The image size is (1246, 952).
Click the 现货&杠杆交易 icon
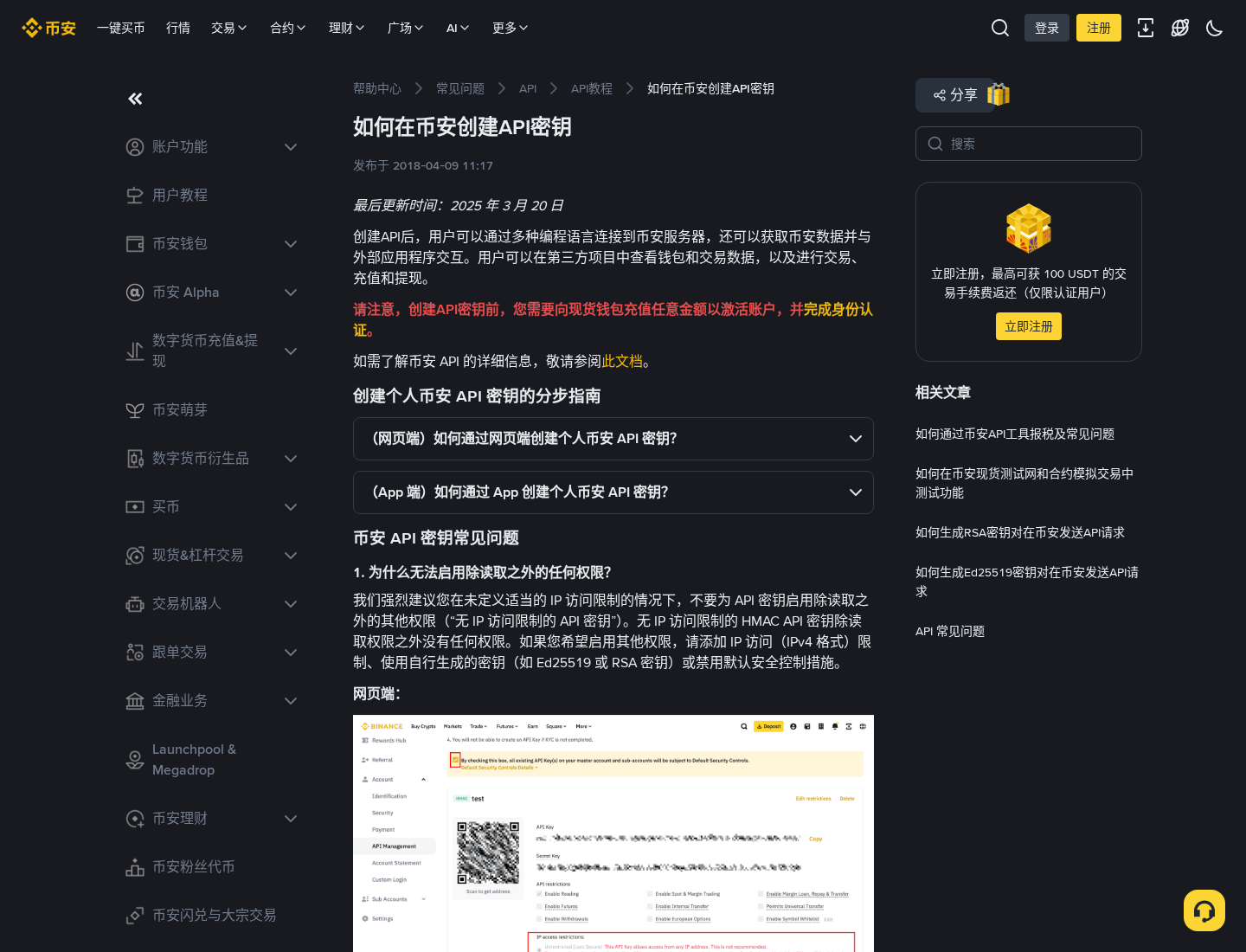tap(135, 556)
